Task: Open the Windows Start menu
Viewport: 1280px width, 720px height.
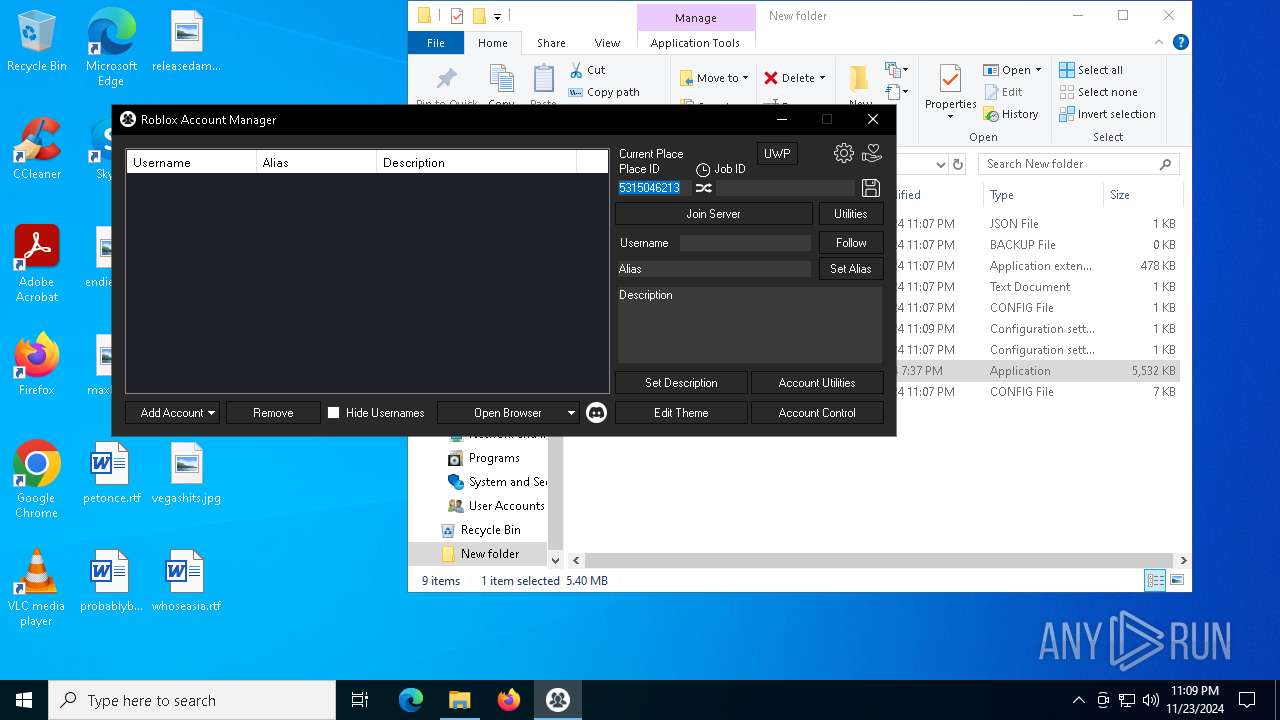Action: [24, 700]
